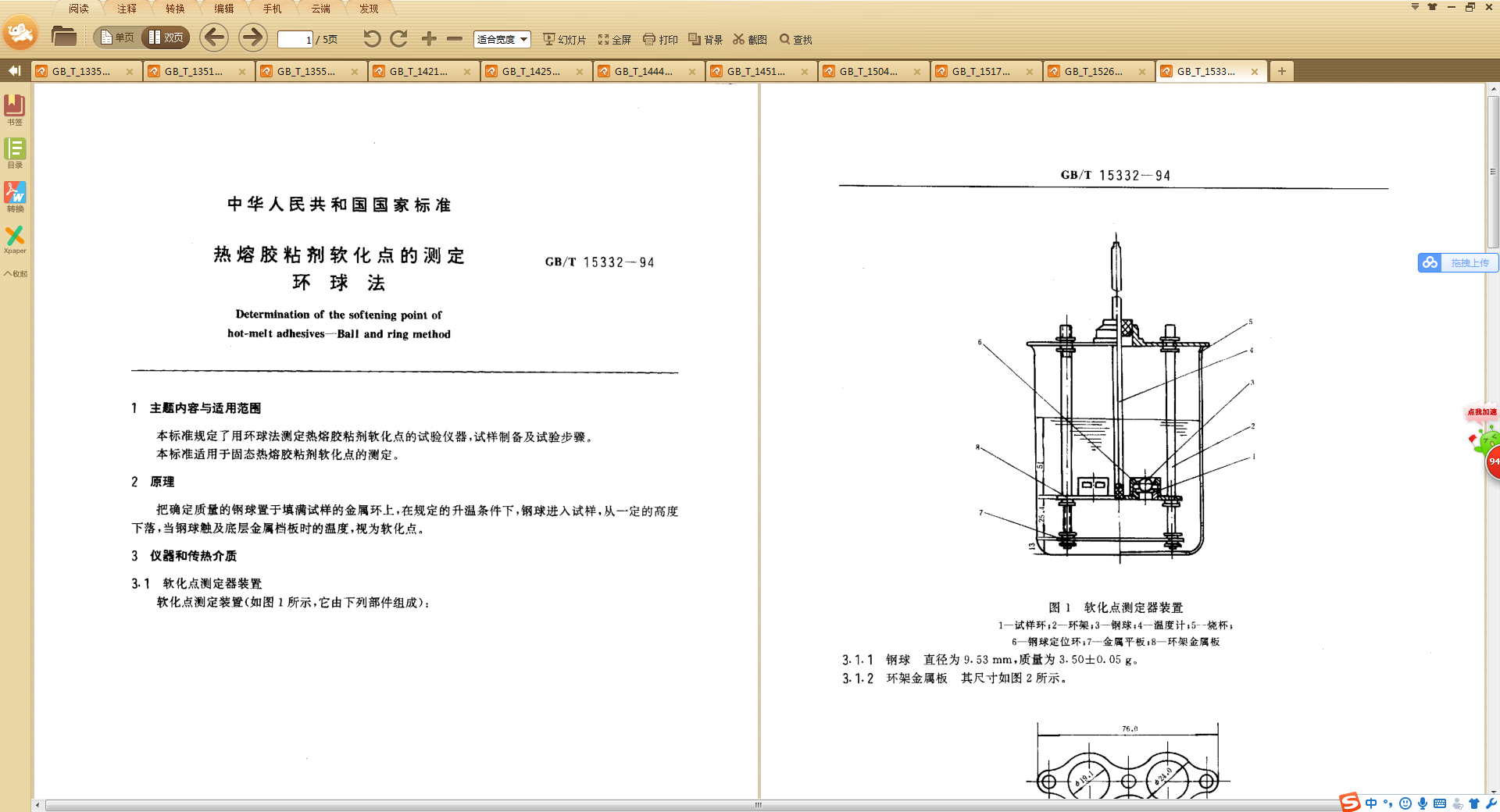Collapse the left sidebar panel arrow
Image resolution: width=1500 pixels, height=812 pixels.
pos(14,71)
